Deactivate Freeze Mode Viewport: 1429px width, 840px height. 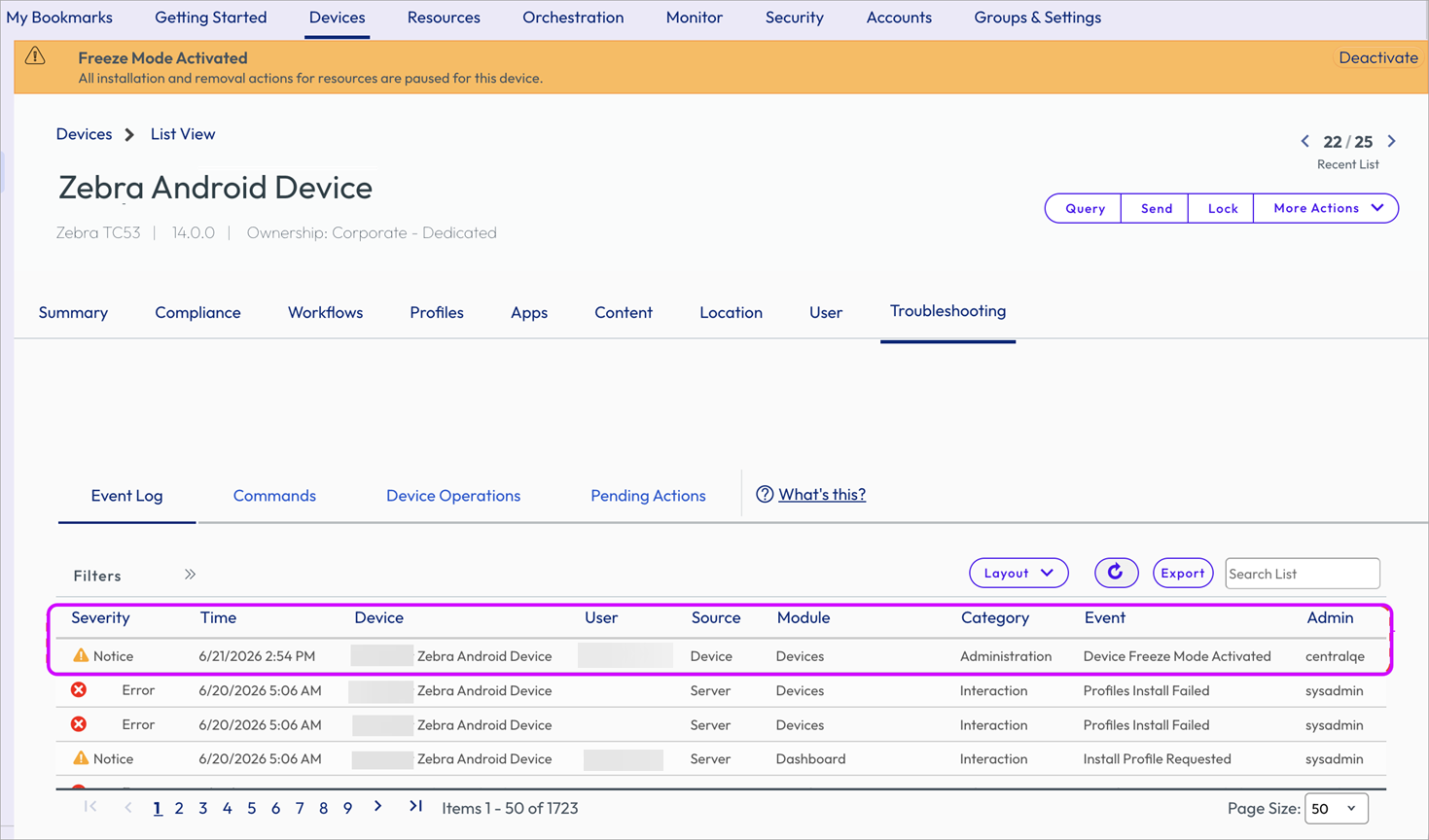[x=1377, y=57]
